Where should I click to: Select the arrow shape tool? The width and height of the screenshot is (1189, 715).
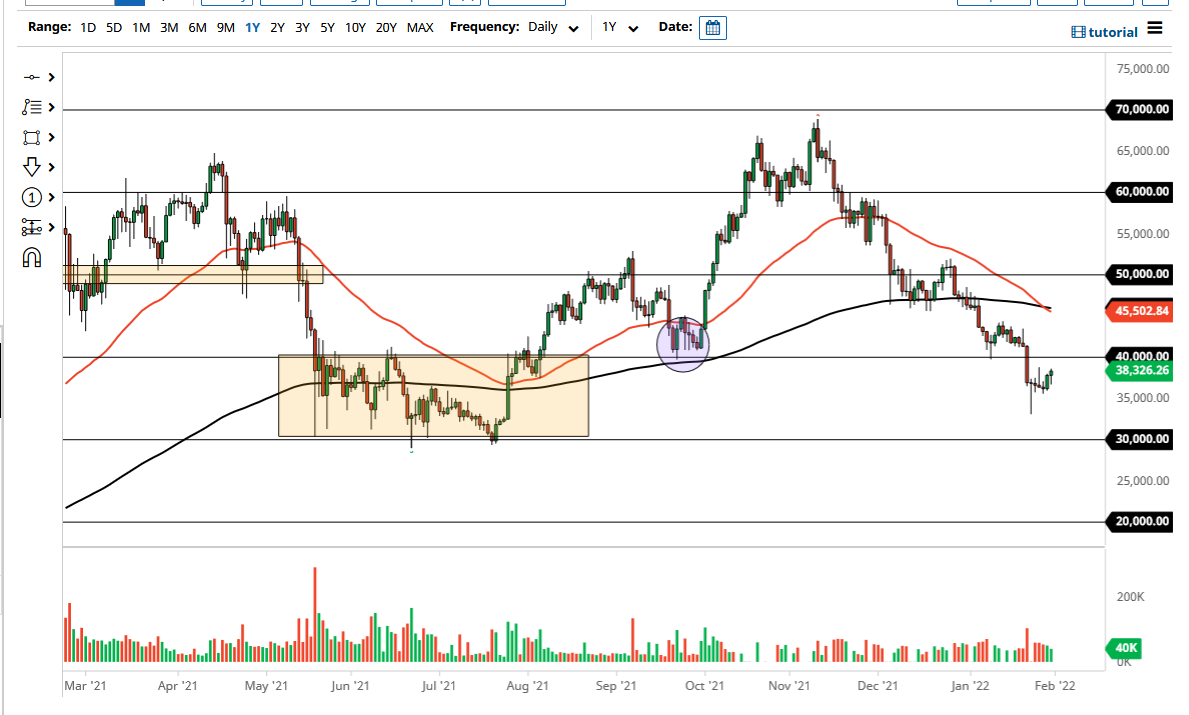[x=31, y=167]
